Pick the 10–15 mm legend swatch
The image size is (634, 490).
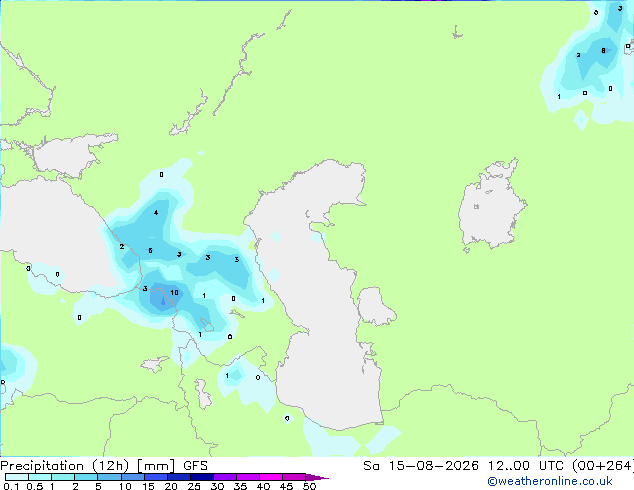coord(132,477)
